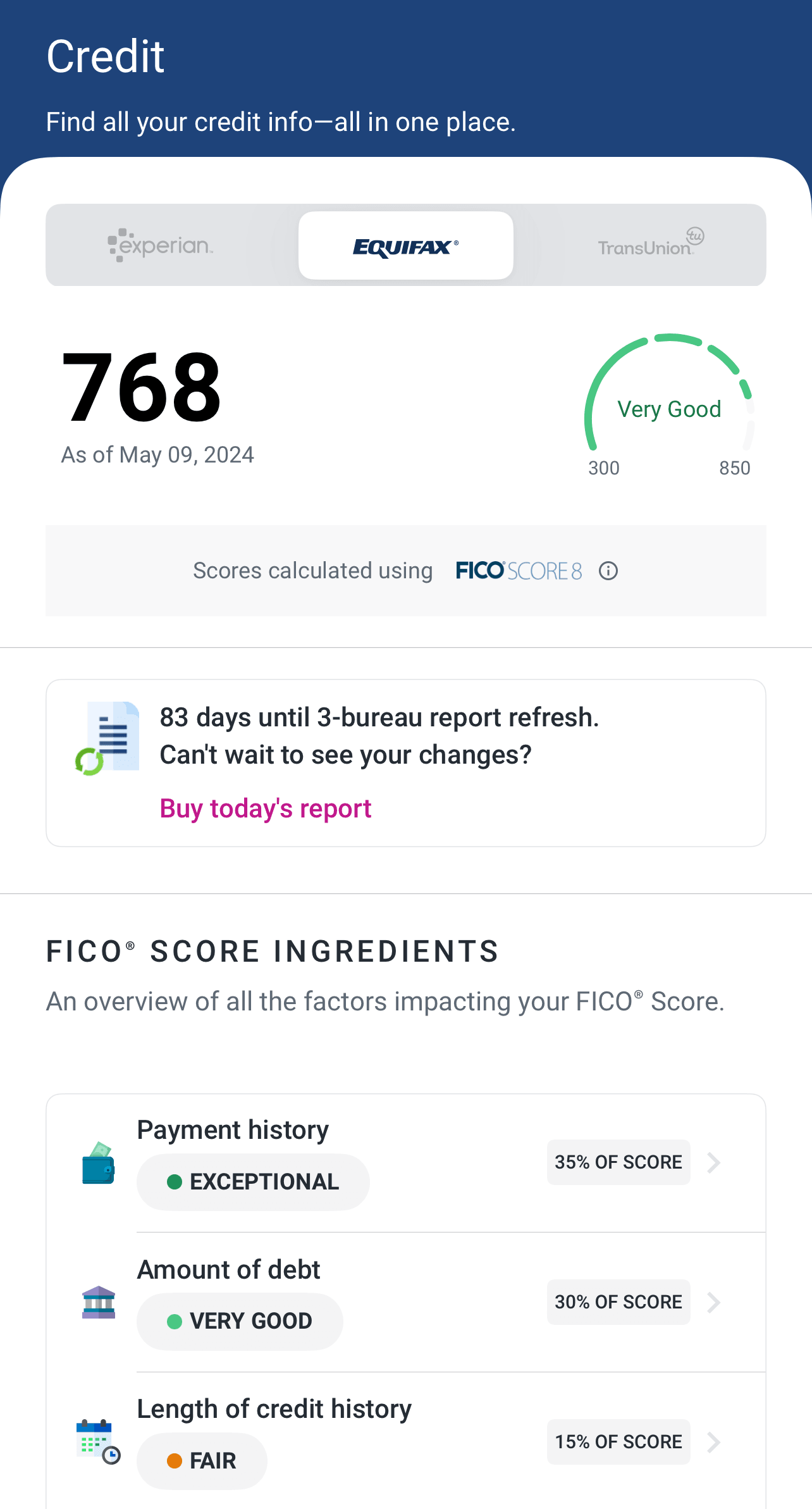This screenshot has width=812, height=1509.
Task: Tap the Amount of debt bank icon
Action: [99, 1302]
